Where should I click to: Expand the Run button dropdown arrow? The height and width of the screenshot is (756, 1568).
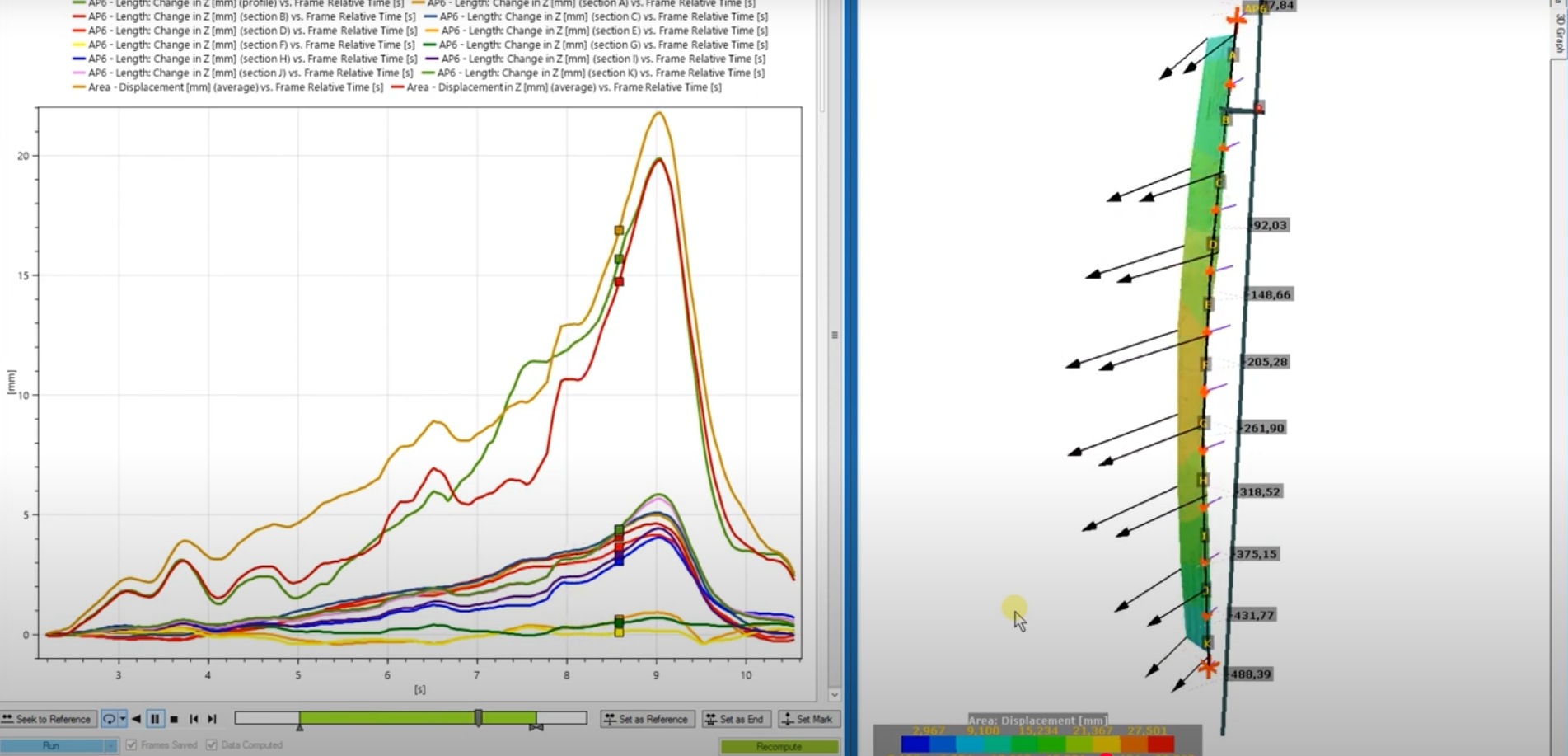[x=110, y=746]
